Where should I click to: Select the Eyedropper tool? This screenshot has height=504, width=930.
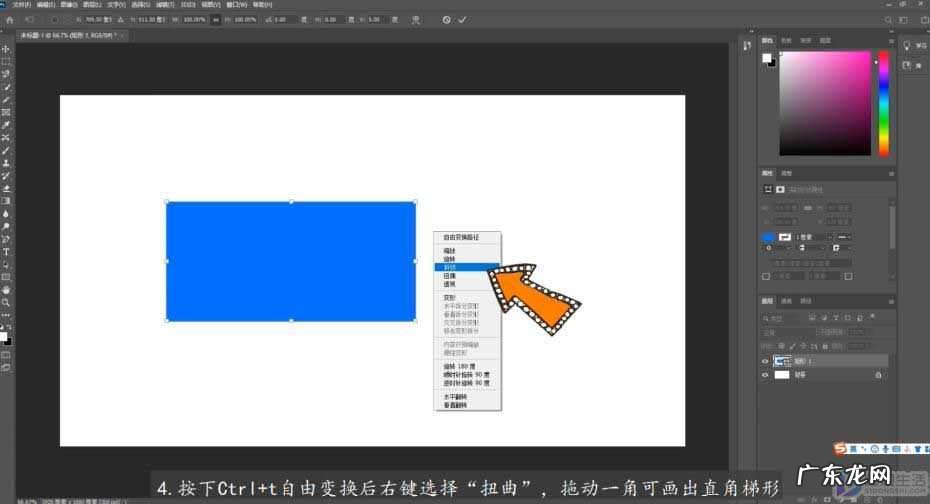[x=6, y=125]
